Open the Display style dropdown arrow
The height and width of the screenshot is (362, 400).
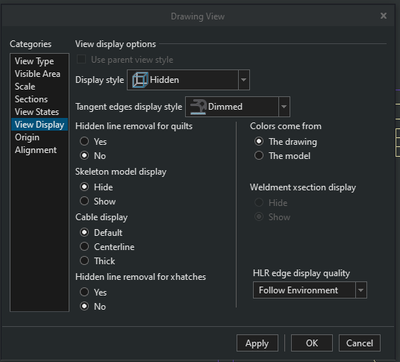(244, 80)
